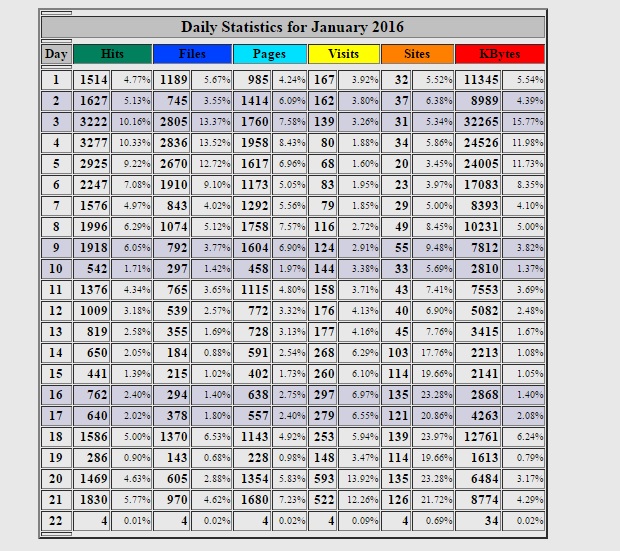Click Visits value 593 on day 20
Viewport: 620px width, 551px height.
322,478
